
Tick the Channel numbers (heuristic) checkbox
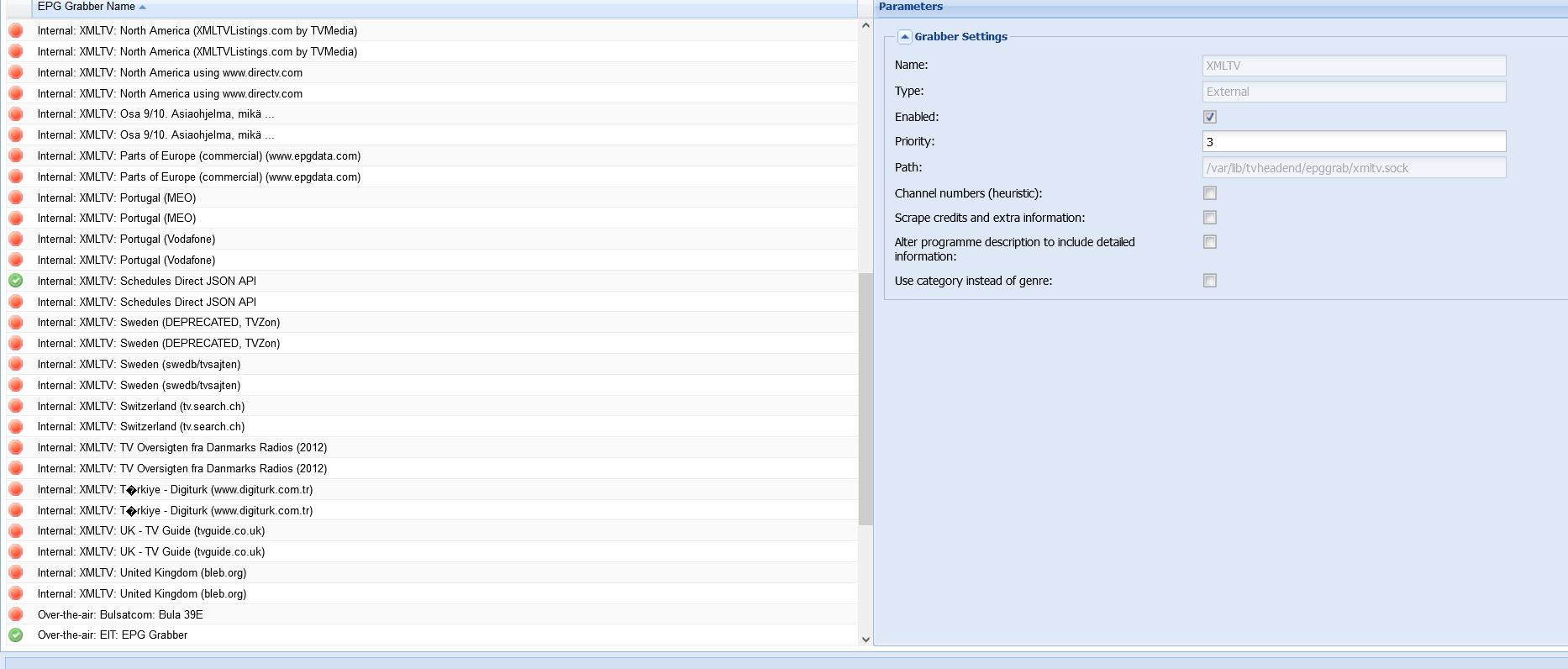(x=1210, y=193)
